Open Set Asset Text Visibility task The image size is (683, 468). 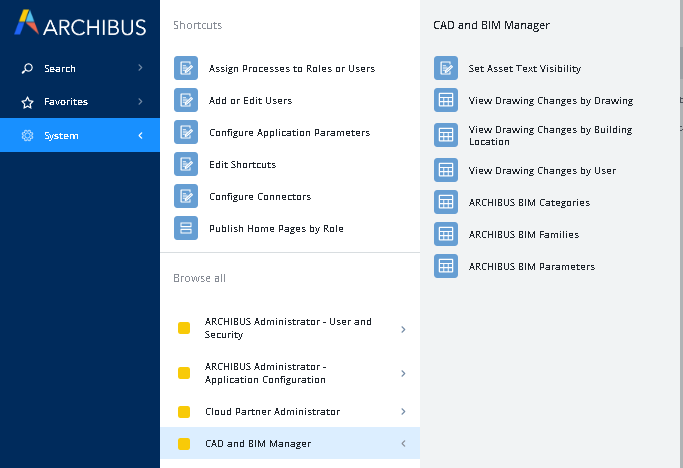click(525, 68)
